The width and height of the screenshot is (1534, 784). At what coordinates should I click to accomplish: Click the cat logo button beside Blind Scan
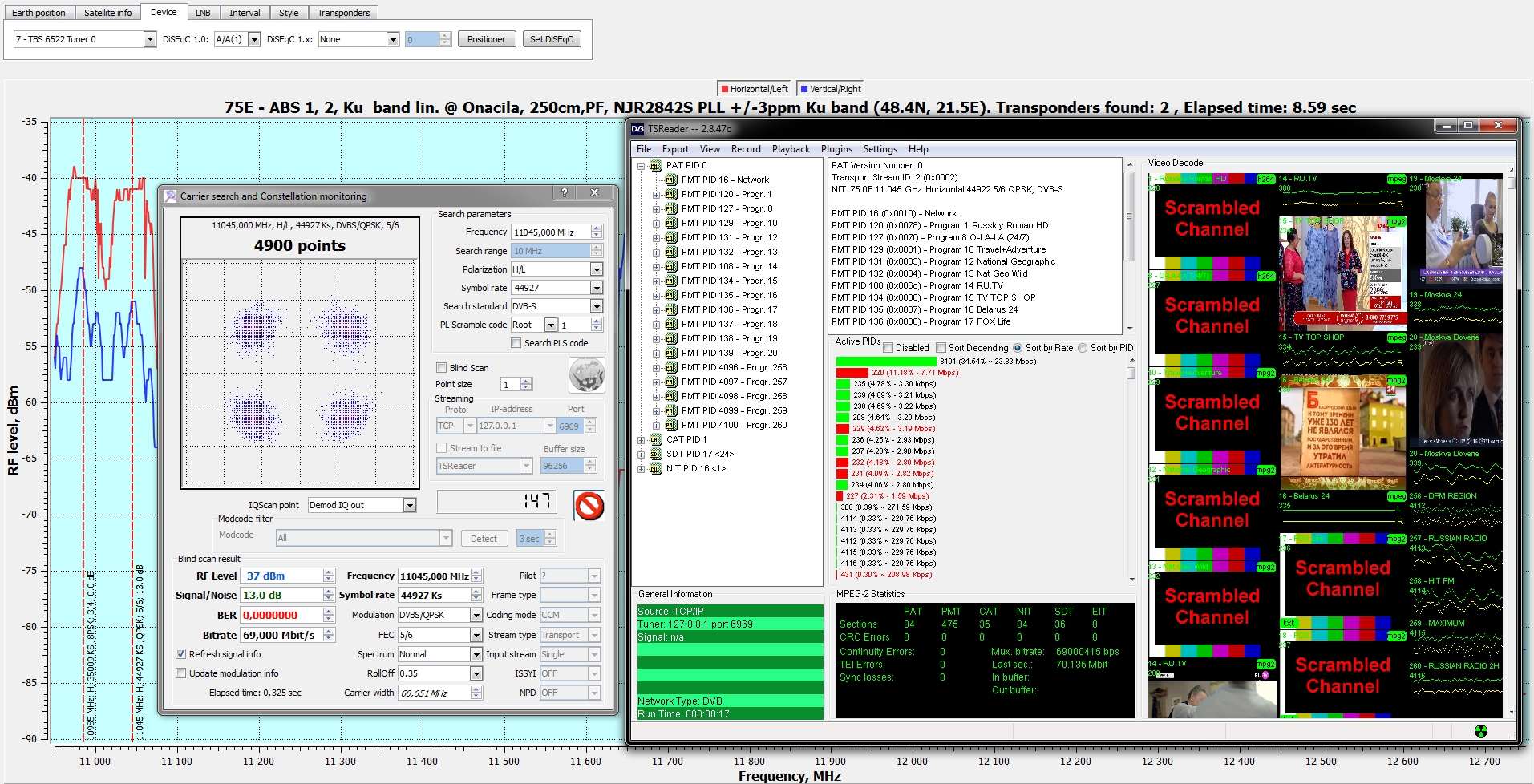coord(586,374)
